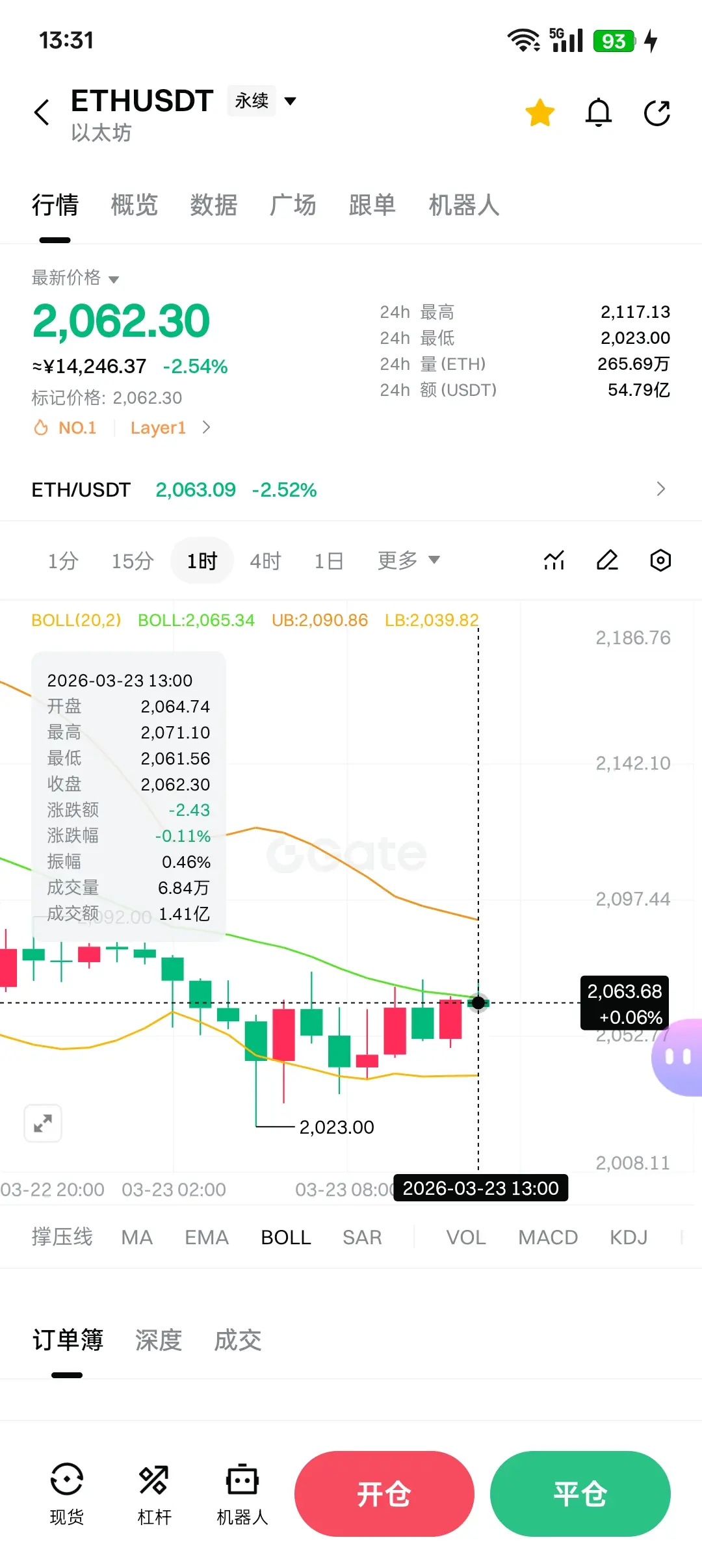Tap the battery 93 indicator
Screen dimensions: 702x1568
614,41
